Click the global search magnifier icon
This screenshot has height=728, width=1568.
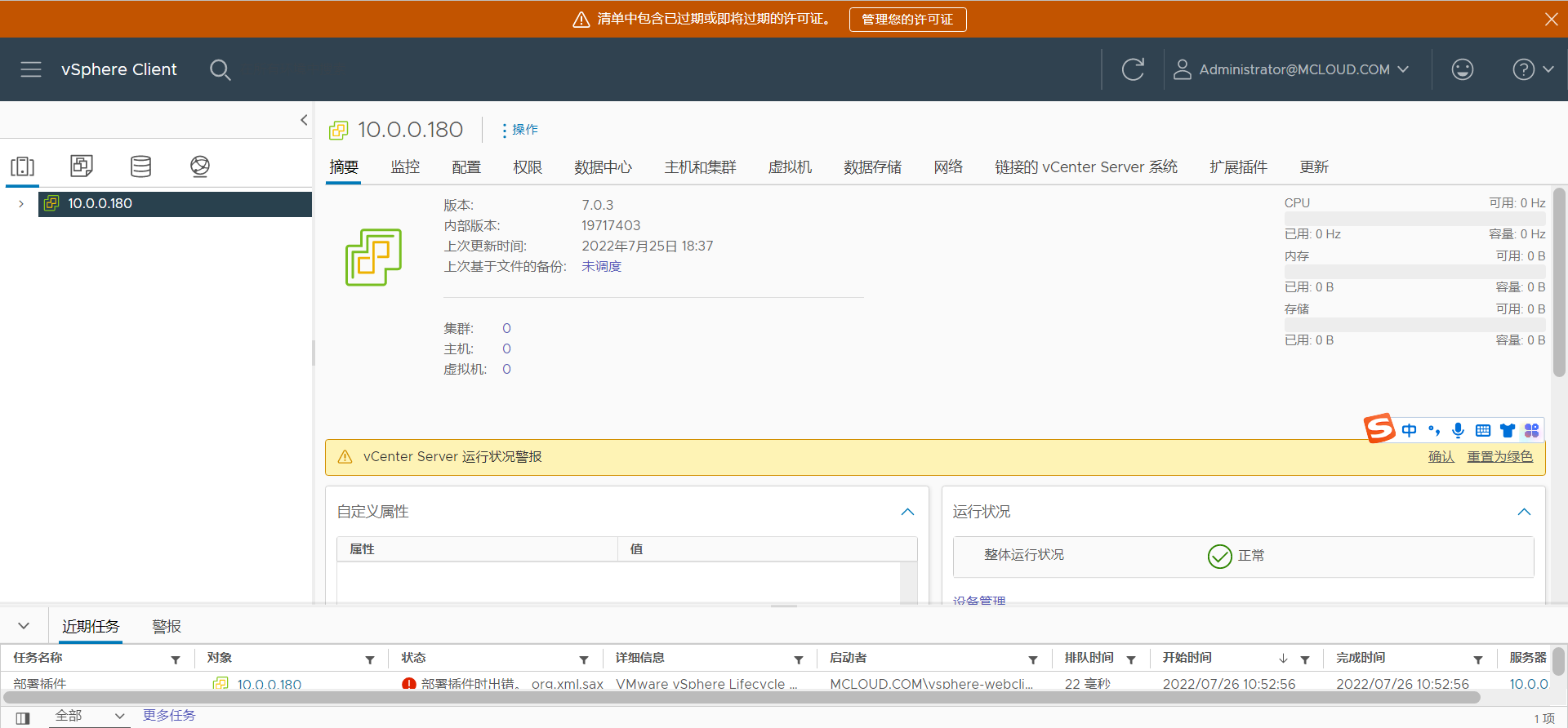[220, 69]
